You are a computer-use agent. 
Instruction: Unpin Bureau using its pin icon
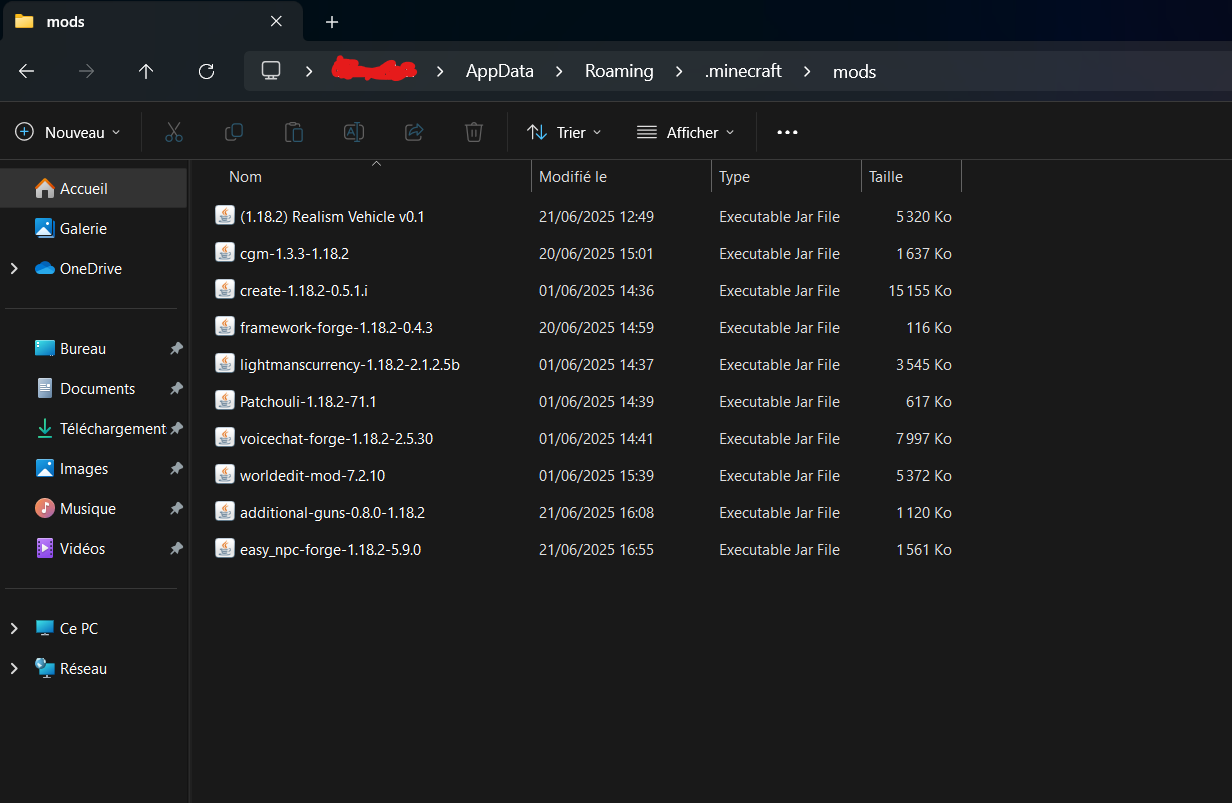(x=176, y=348)
